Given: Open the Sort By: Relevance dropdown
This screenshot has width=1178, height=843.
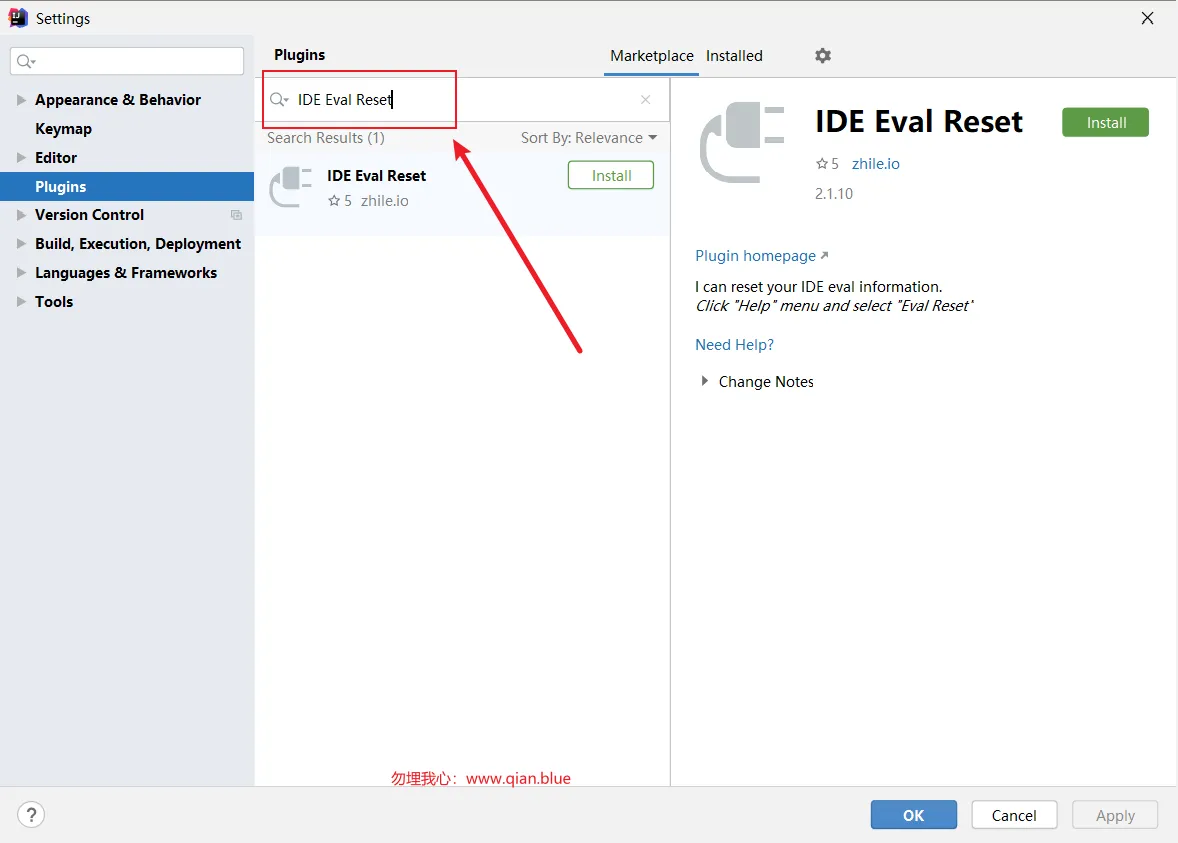Looking at the screenshot, I should [589, 138].
